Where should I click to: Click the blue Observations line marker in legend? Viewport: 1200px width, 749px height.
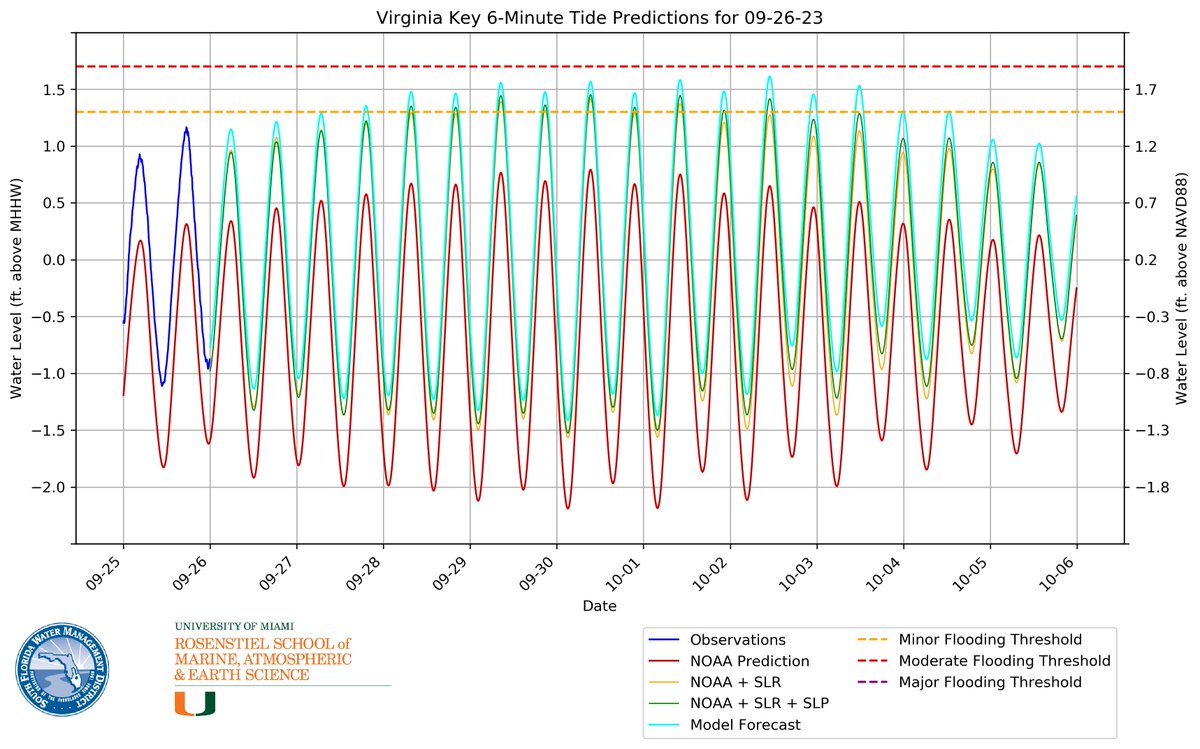(665, 639)
